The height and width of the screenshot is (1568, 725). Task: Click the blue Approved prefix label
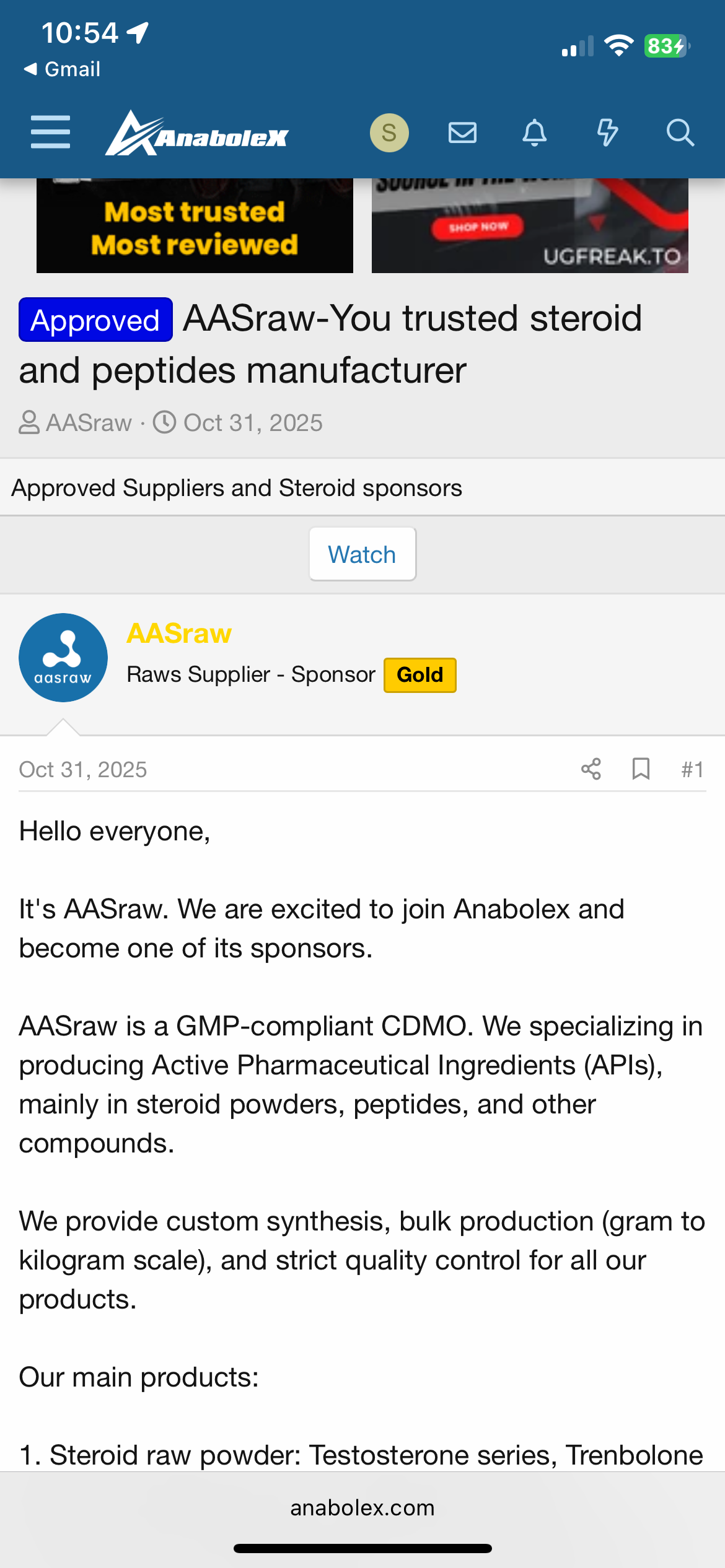click(95, 320)
